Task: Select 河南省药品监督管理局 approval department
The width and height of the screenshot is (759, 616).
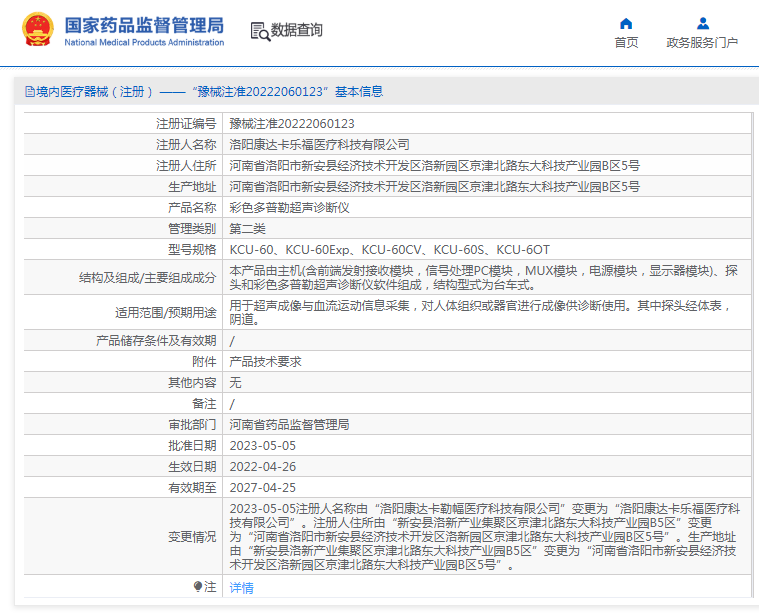Action: [289, 425]
